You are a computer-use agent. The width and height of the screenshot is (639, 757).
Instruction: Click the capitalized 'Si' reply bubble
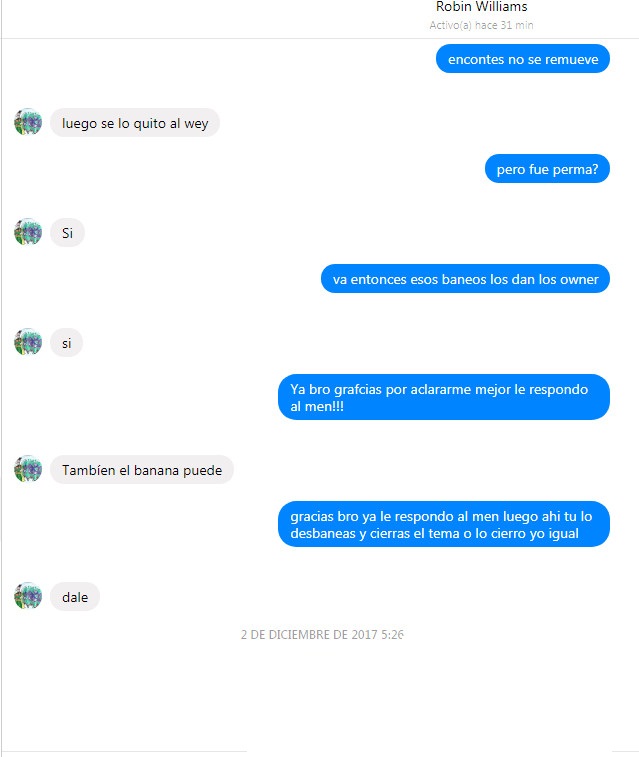68,233
